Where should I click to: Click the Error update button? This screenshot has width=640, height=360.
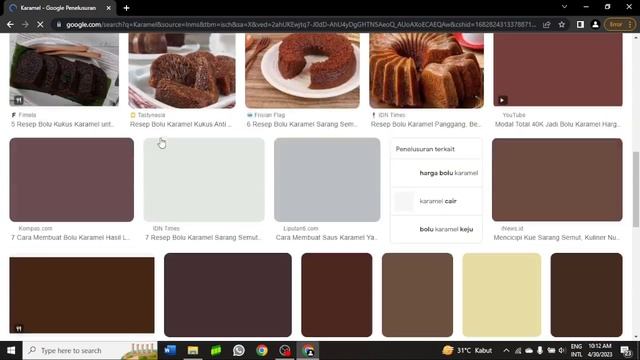620,24
